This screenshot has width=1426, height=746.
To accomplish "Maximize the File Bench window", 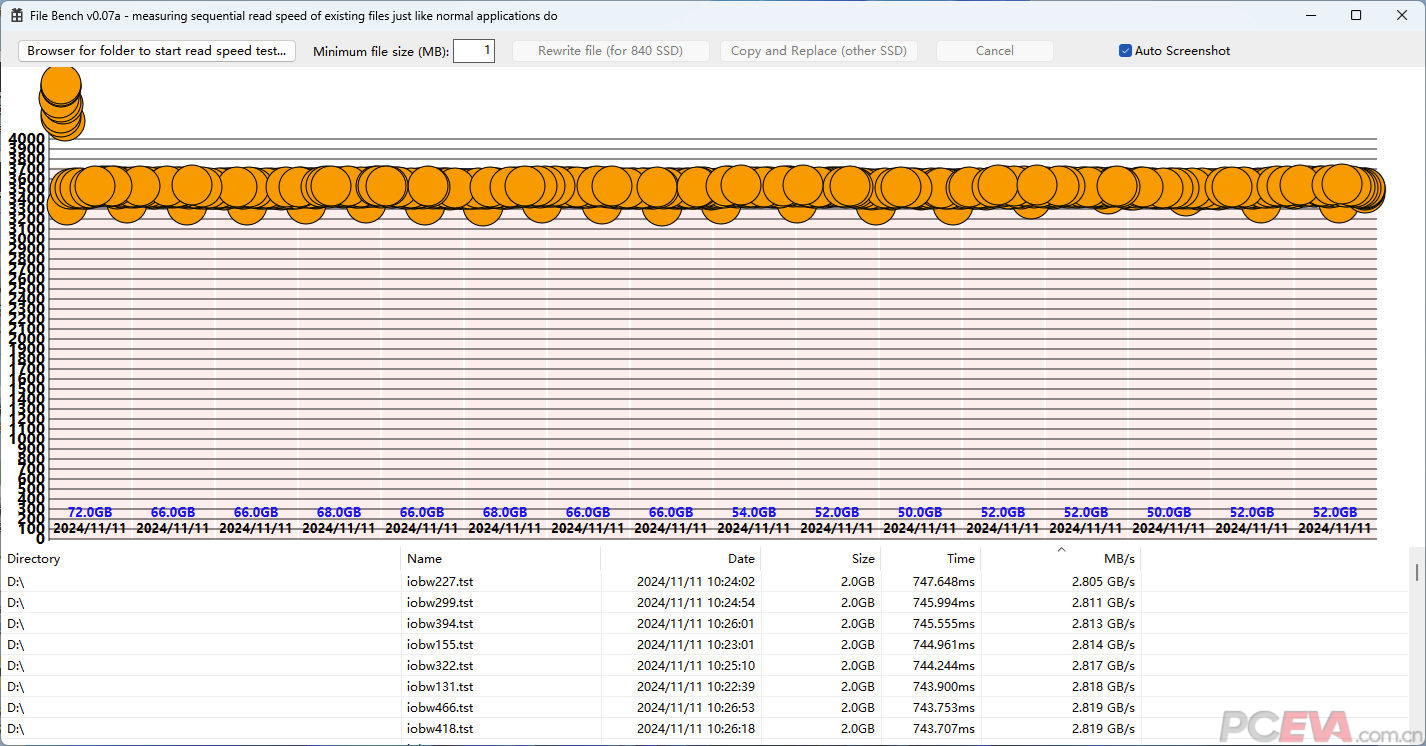I will pyautogui.click(x=1356, y=16).
